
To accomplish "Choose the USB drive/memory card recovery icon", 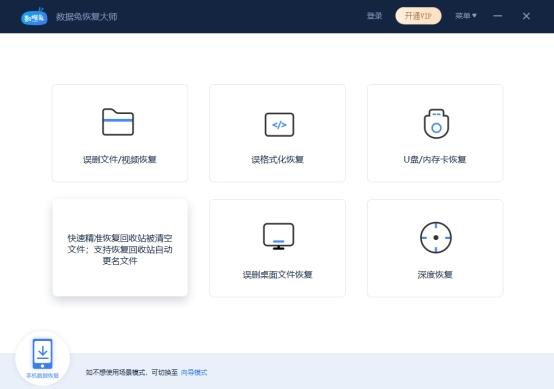I will [x=436, y=124].
